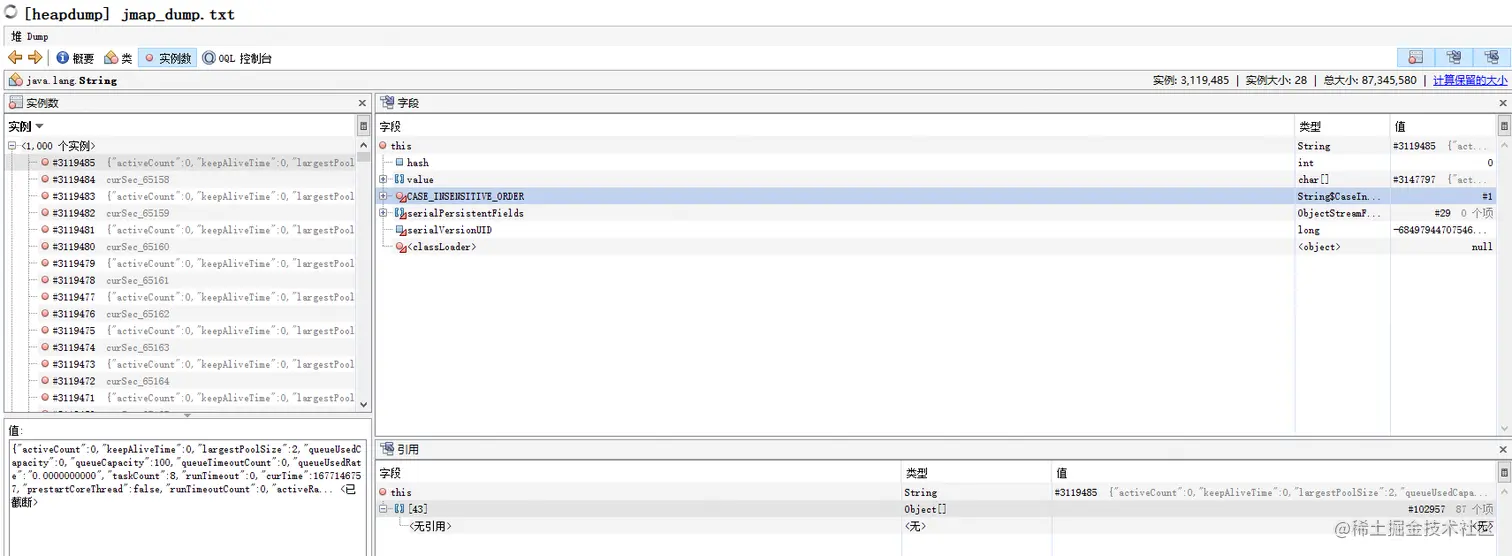The image size is (1512, 556).
Task: Click the java.lang.String class label
Action: 72,80
